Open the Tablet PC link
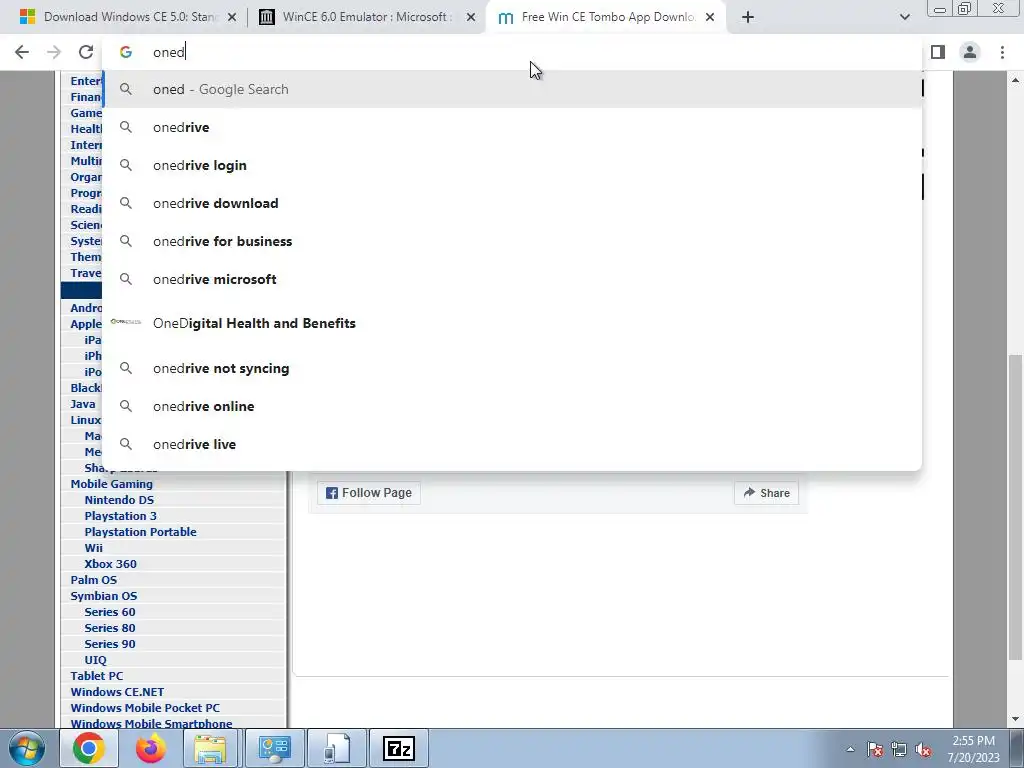1024x768 pixels. 97,676
